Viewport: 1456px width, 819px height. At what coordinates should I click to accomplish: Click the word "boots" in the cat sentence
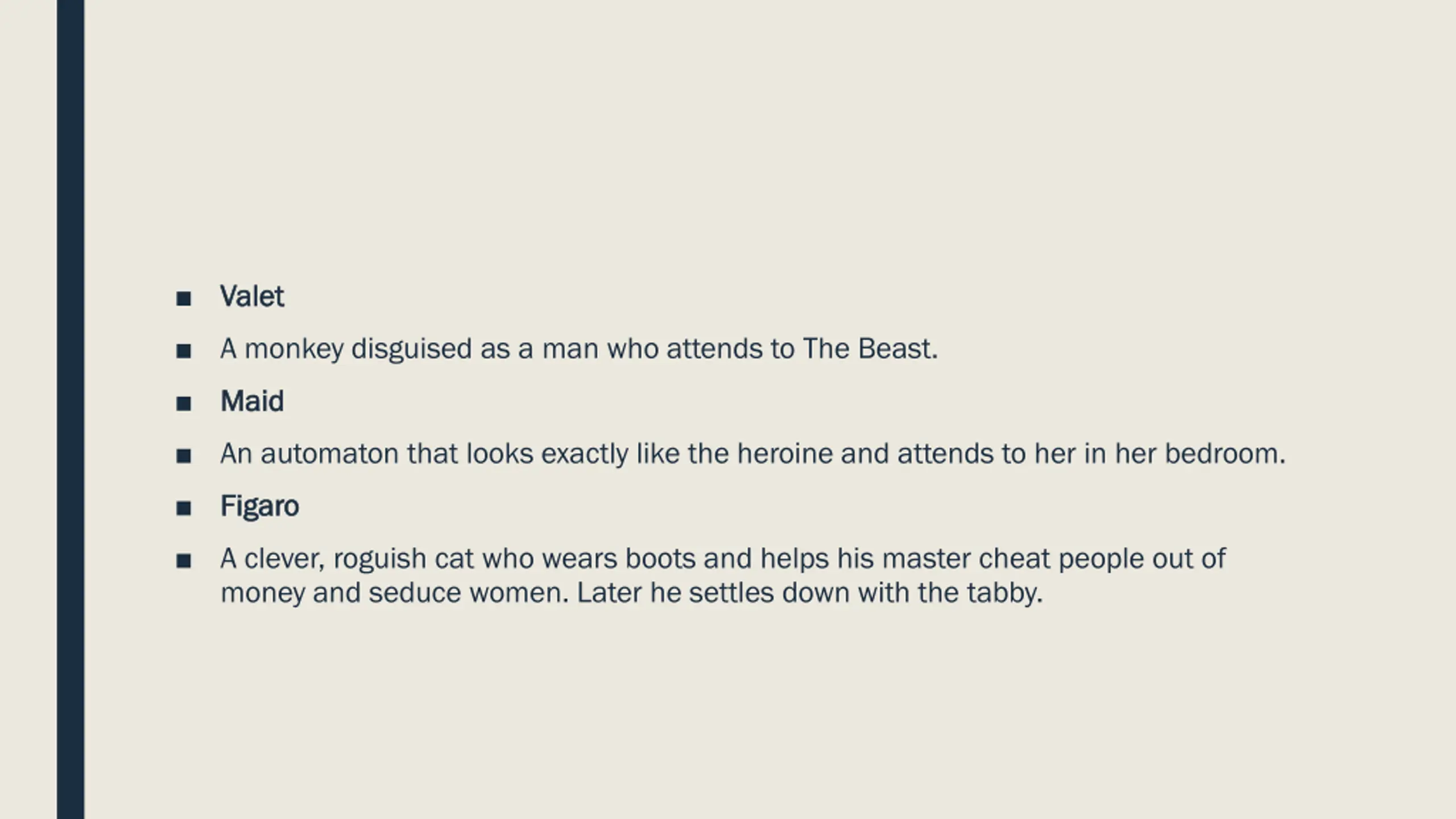660,559
